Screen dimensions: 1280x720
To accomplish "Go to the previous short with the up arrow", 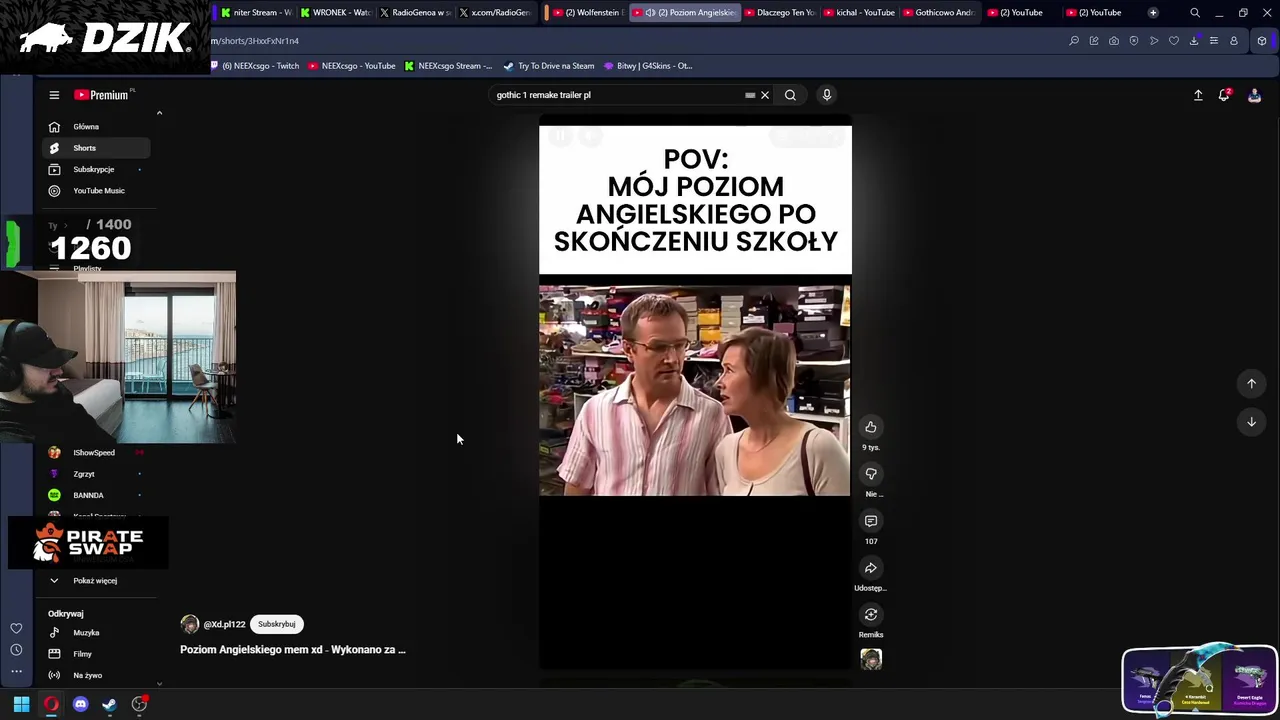I will point(1251,384).
